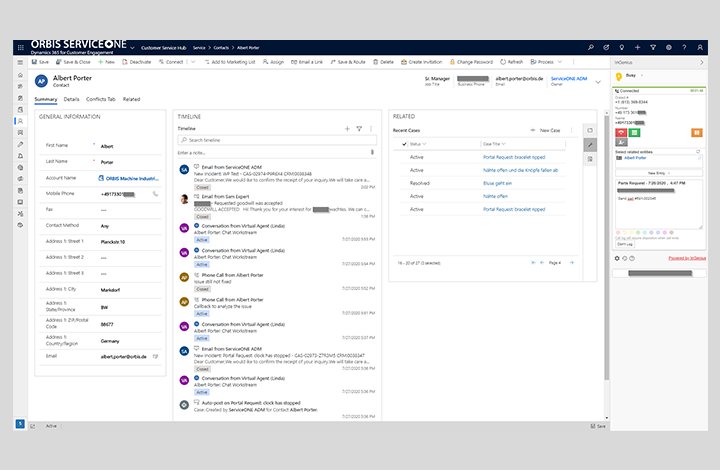Screen dimensions: 720x470
Task: Open the help question mark
Action: (x=684, y=47)
